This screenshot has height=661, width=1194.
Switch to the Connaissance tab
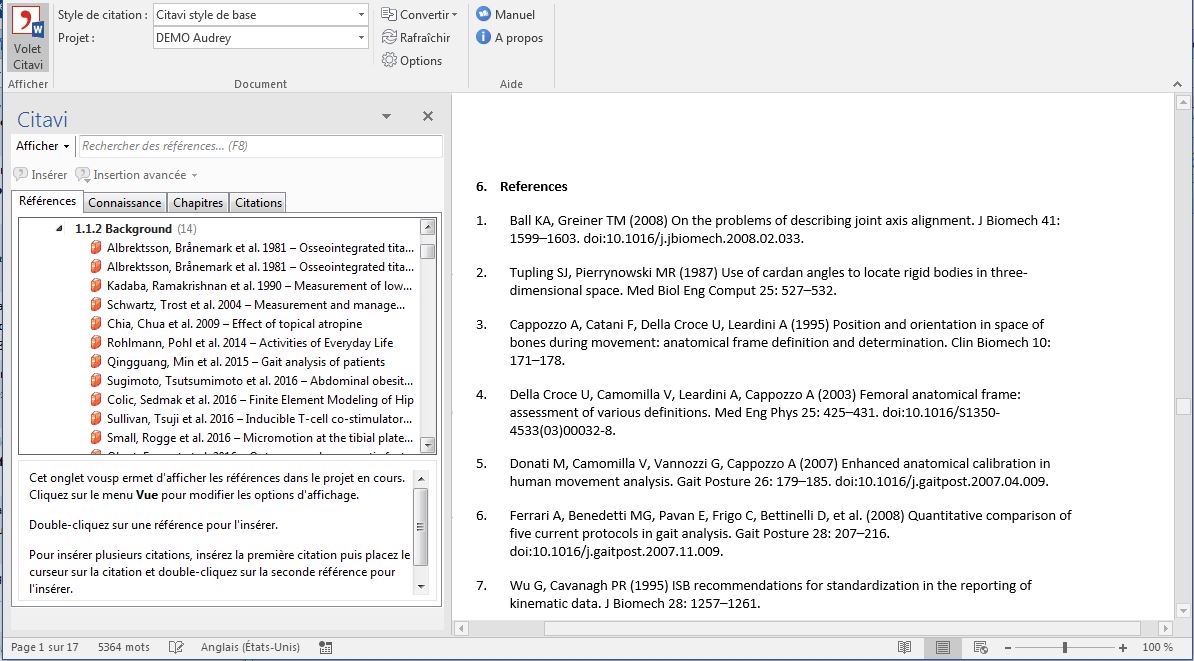pyautogui.click(x=124, y=203)
